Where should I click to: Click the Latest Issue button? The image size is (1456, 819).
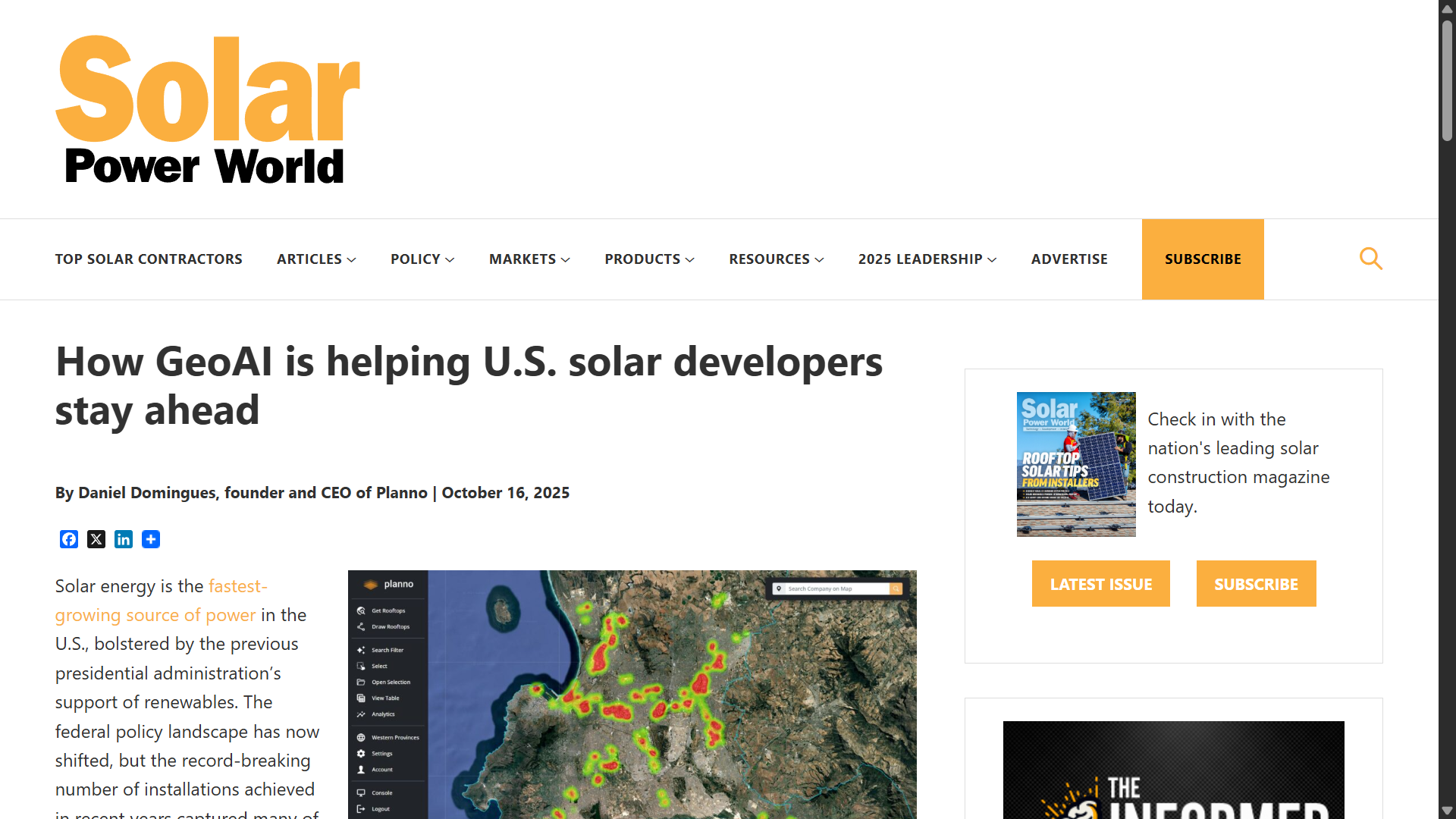(x=1100, y=584)
